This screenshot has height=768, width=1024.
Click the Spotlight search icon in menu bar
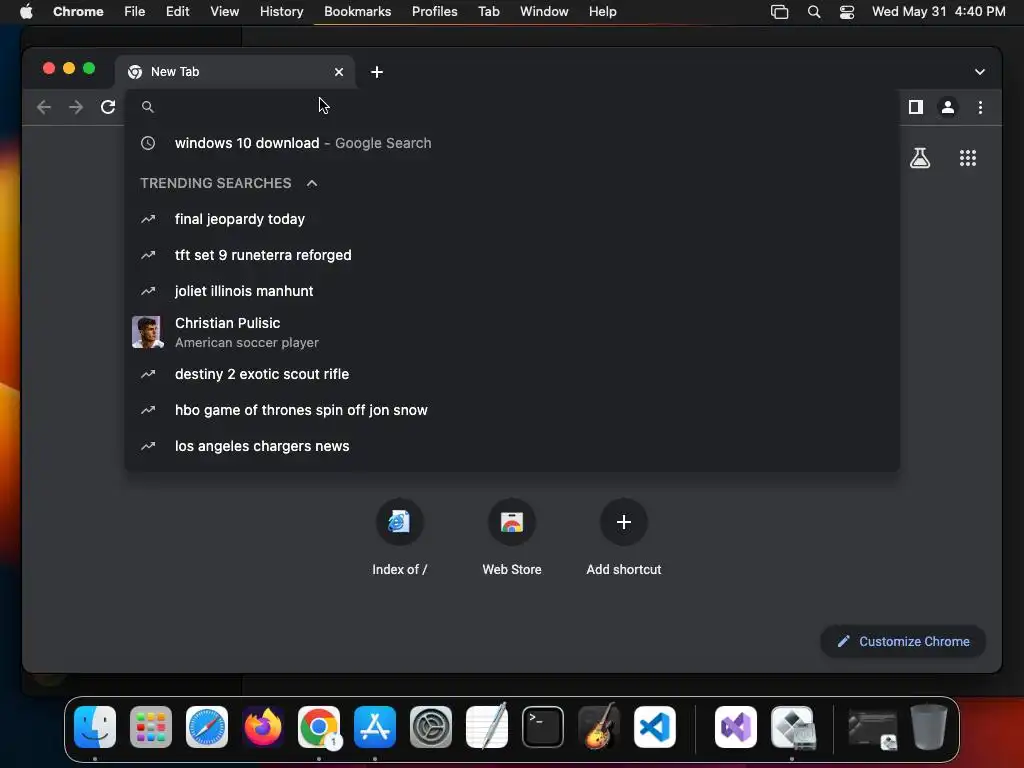814,12
